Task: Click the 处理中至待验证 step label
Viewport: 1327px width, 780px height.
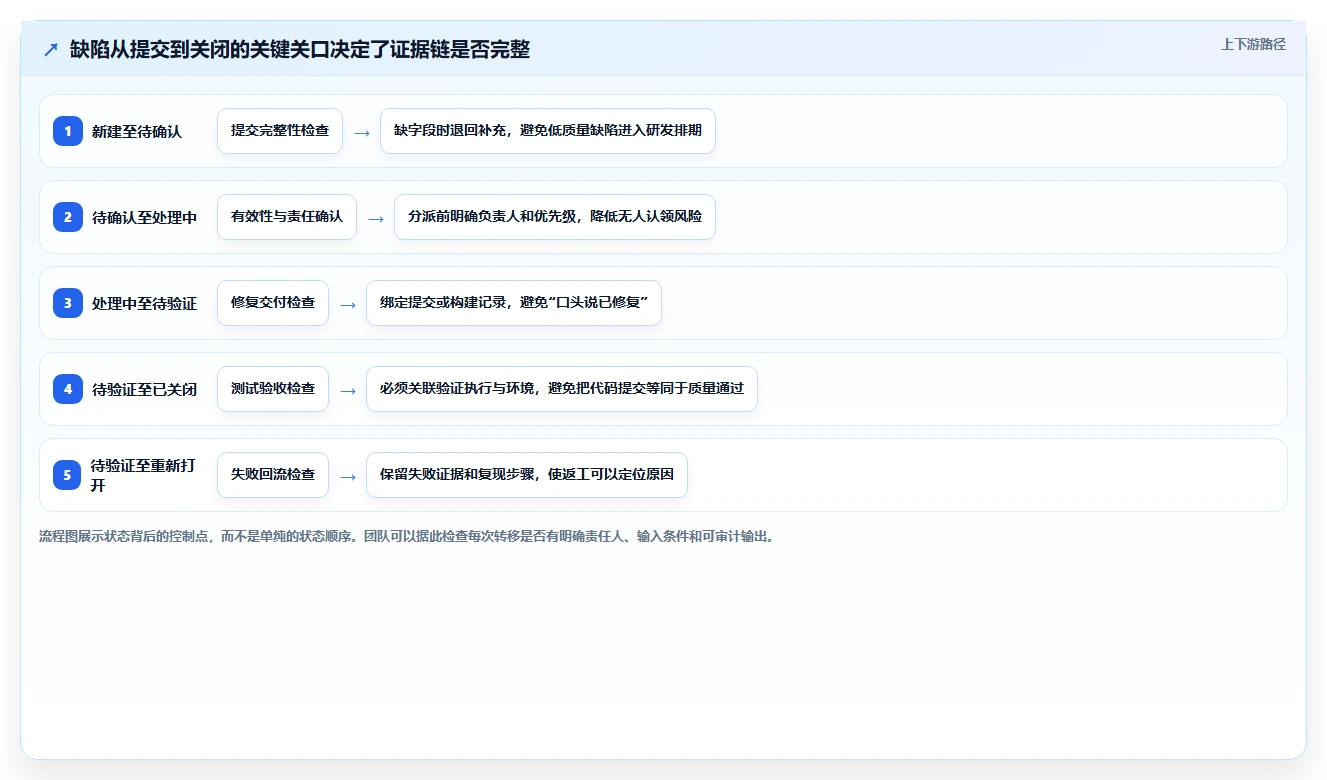Action: point(144,303)
